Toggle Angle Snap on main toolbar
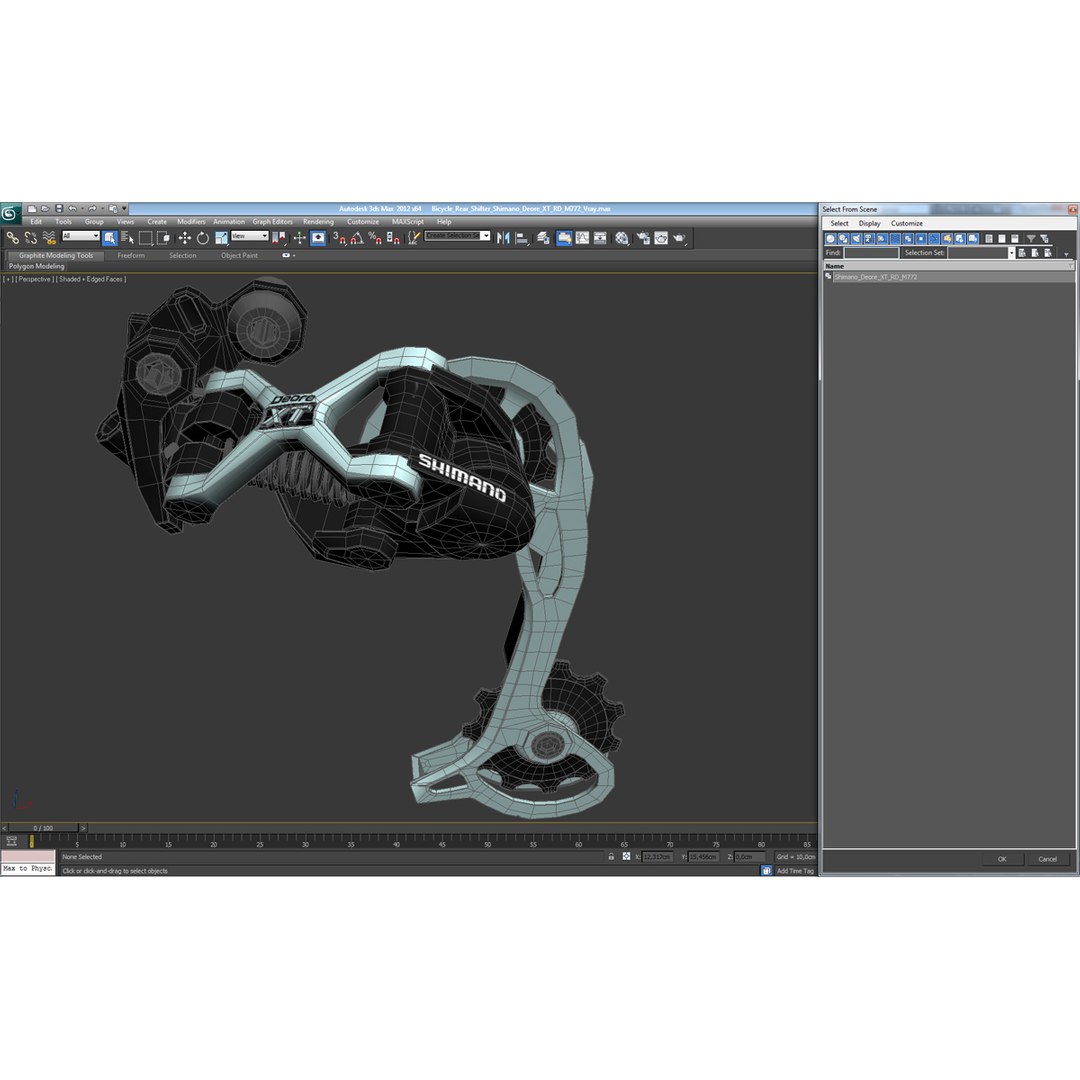The width and height of the screenshot is (1080, 1080). (x=357, y=238)
